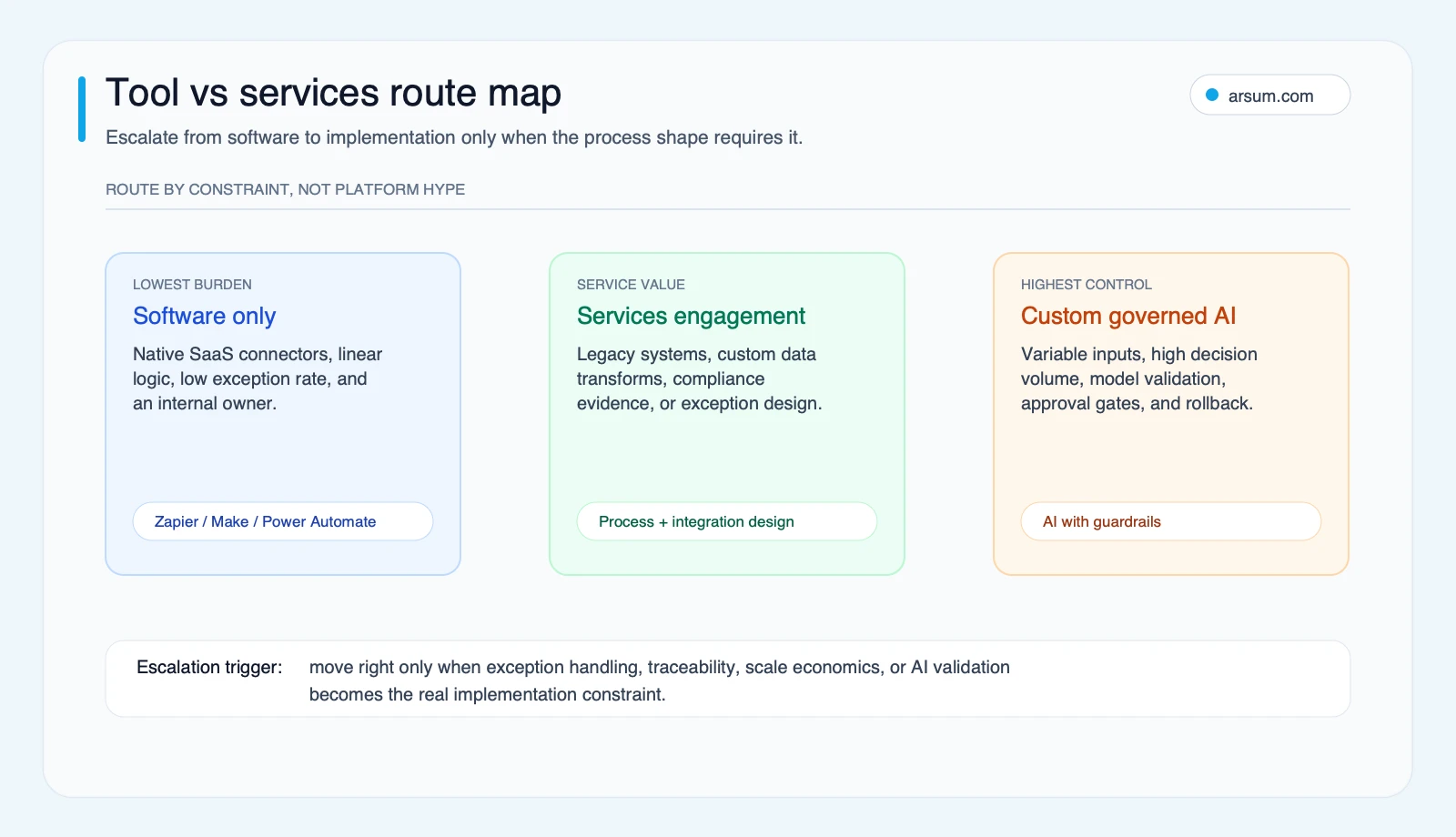The image size is (1456, 837).
Task: Click the Native SaaS connectors description
Action: click(x=258, y=378)
